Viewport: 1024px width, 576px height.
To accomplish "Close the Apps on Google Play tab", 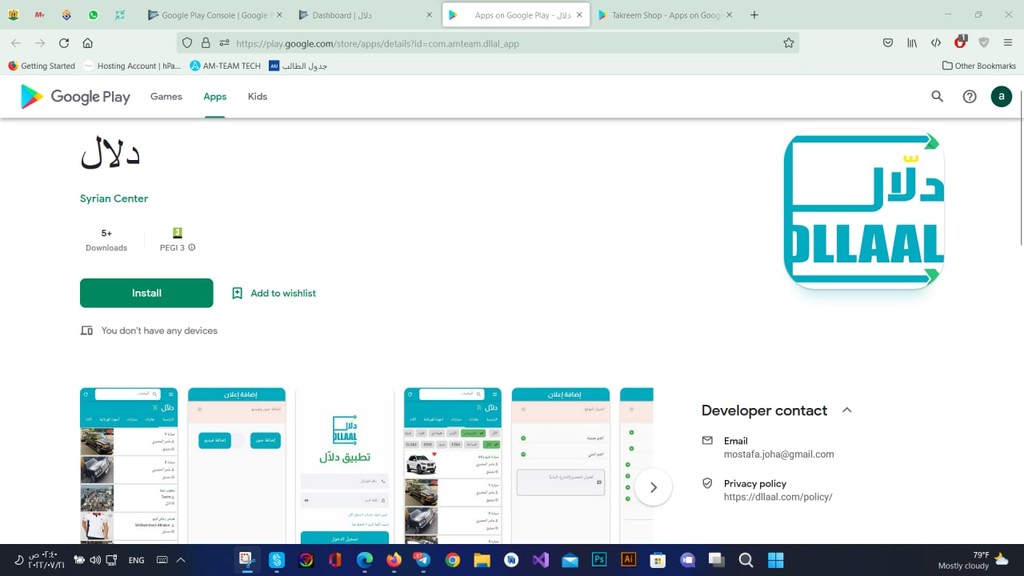I will (579, 14).
